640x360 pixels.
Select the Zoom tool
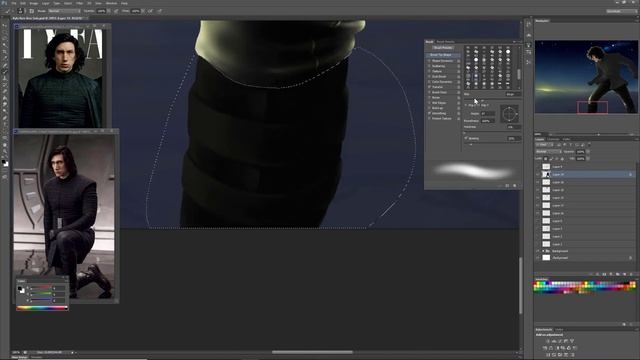tap(5, 151)
